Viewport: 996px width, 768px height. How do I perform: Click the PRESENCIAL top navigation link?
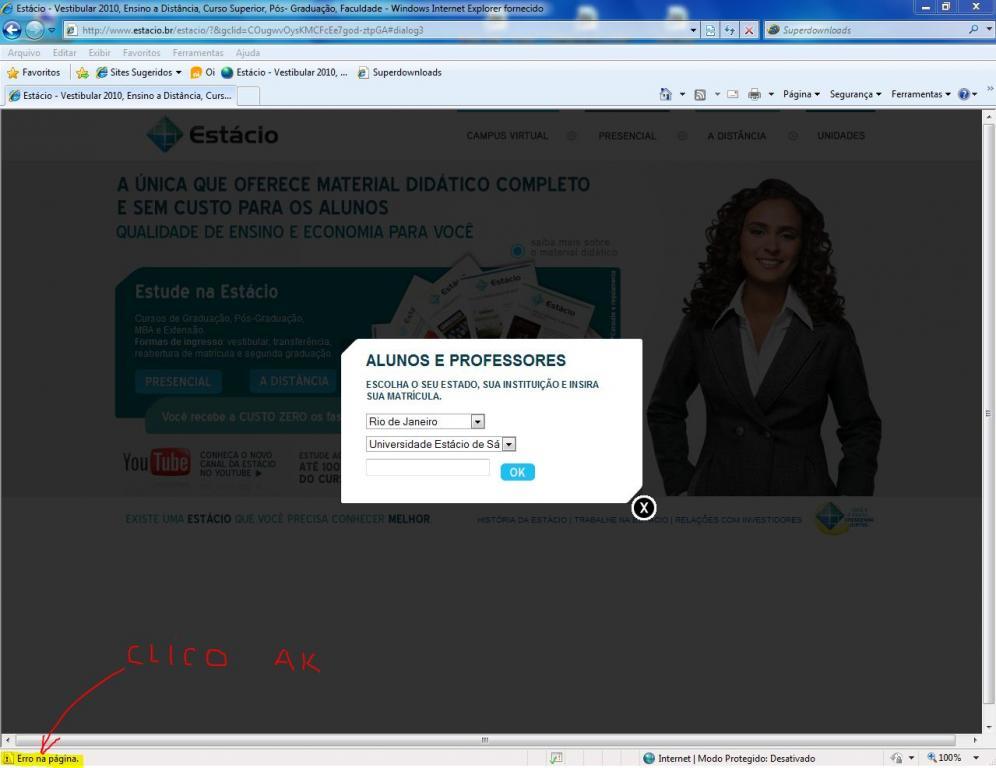coord(626,136)
